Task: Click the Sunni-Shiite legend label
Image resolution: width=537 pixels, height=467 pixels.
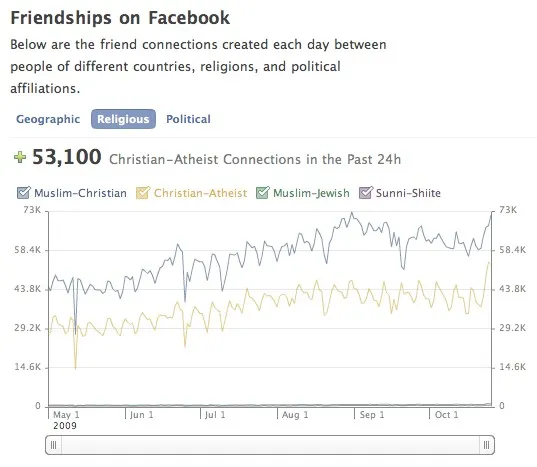Action: pyautogui.click(x=408, y=193)
